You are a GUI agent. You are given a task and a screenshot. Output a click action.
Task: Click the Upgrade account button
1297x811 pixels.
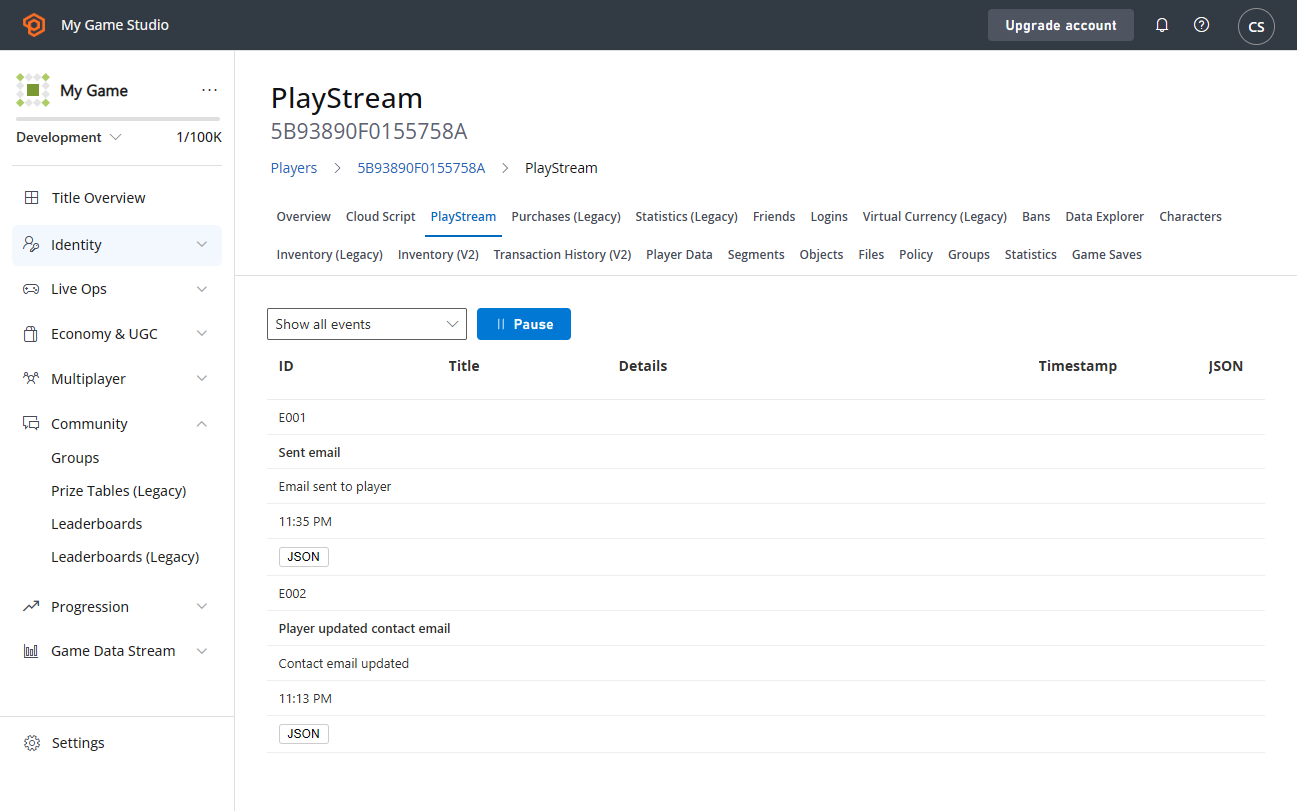[x=1061, y=25]
